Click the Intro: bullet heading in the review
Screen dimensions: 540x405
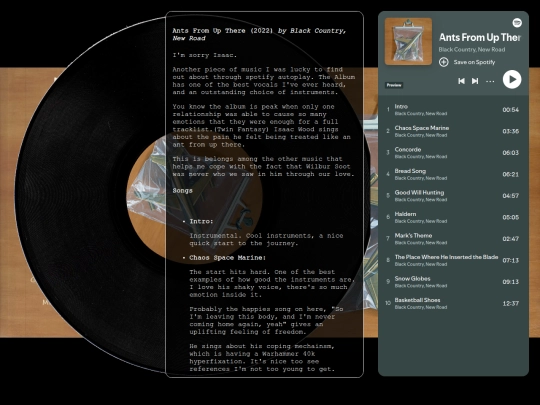(201, 221)
